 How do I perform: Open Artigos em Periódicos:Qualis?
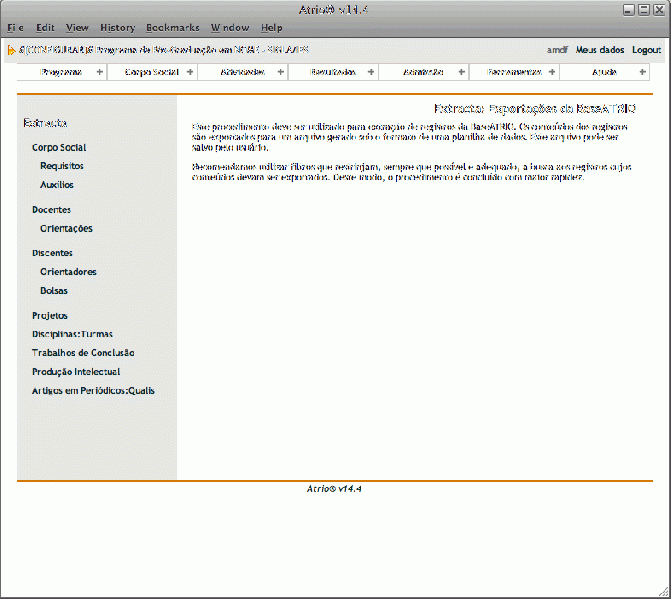(x=93, y=390)
